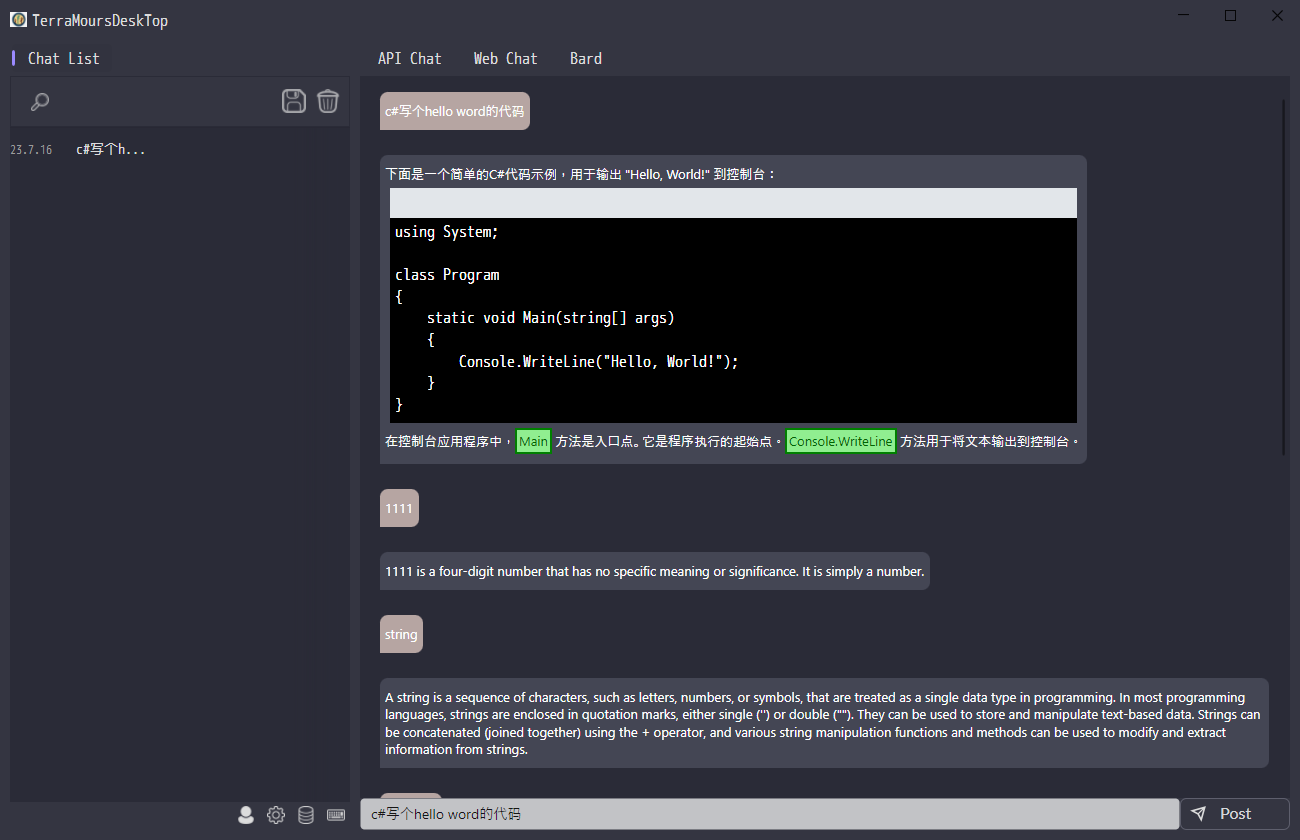This screenshot has height=840, width=1300.
Task: Save chats with the floppy disk icon
Action: [293, 101]
